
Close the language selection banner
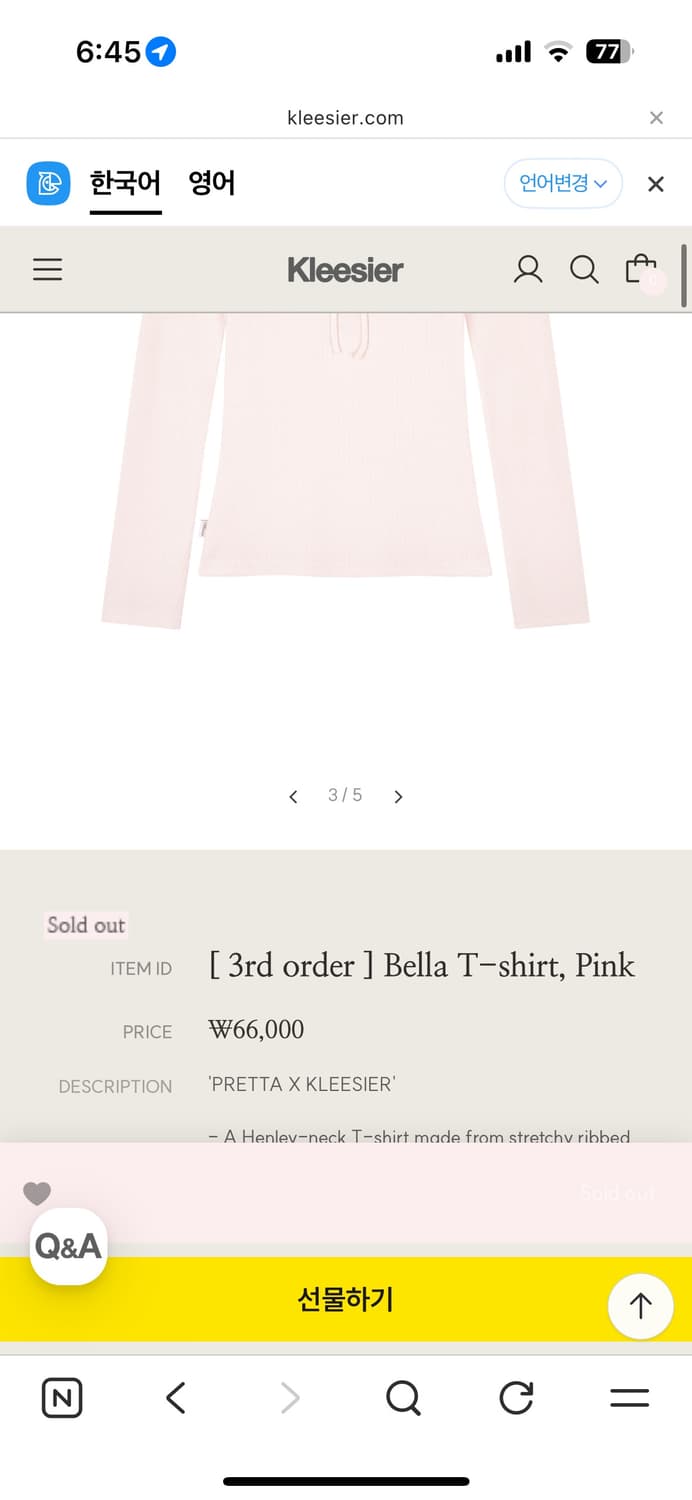[x=655, y=183]
